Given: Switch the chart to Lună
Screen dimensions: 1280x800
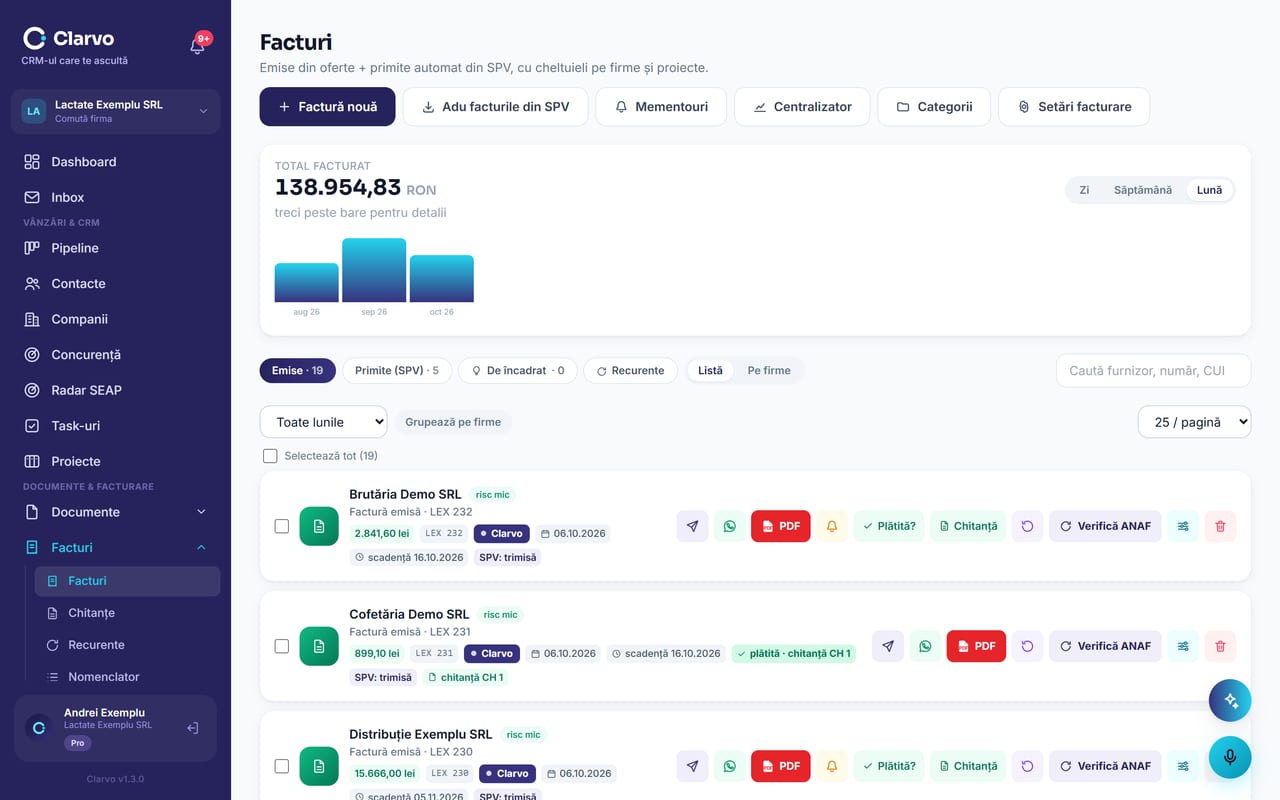Looking at the screenshot, I should click(1210, 190).
